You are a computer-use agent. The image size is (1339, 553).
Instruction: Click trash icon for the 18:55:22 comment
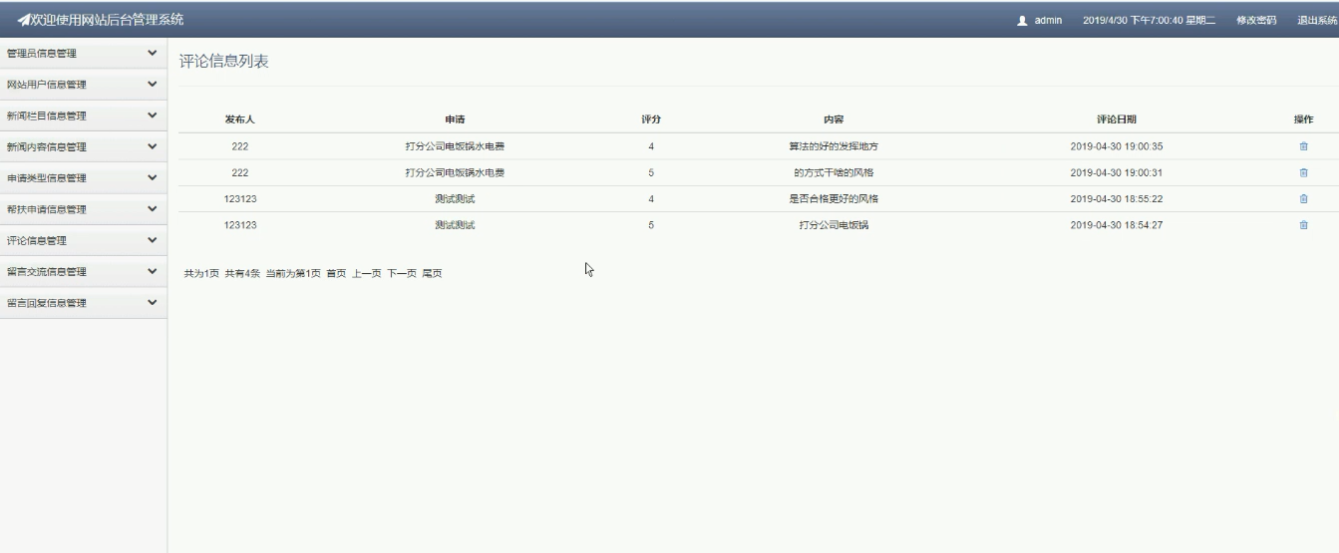tap(1303, 199)
